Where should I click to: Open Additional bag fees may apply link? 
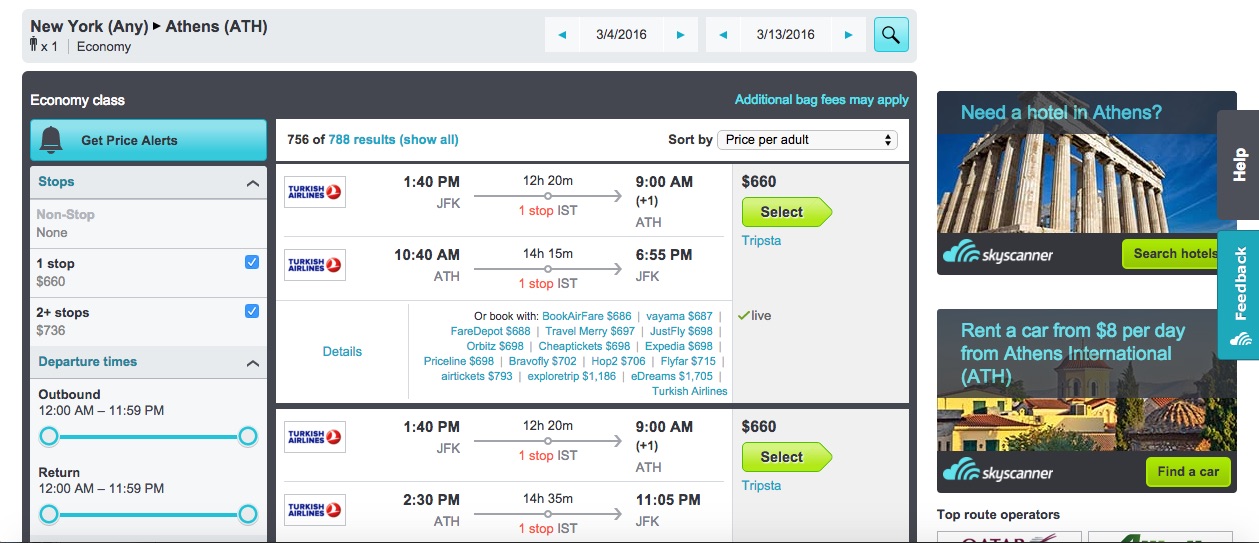[821, 100]
